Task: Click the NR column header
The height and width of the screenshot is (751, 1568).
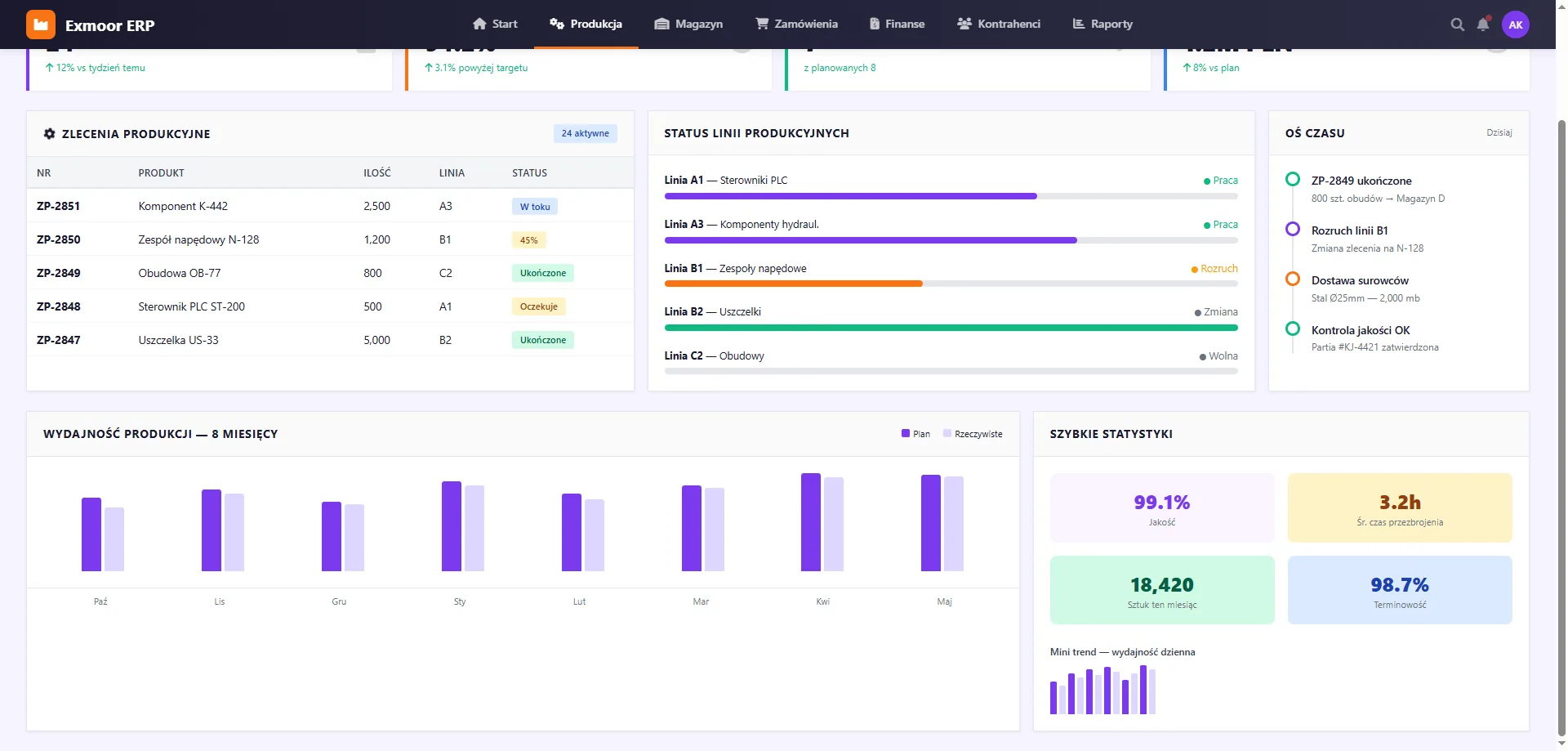Action: tap(44, 173)
